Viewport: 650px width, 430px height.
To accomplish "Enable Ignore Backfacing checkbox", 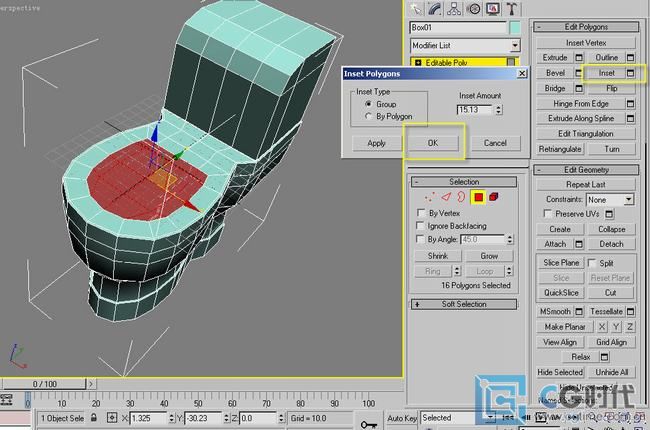I will [421, 226].
